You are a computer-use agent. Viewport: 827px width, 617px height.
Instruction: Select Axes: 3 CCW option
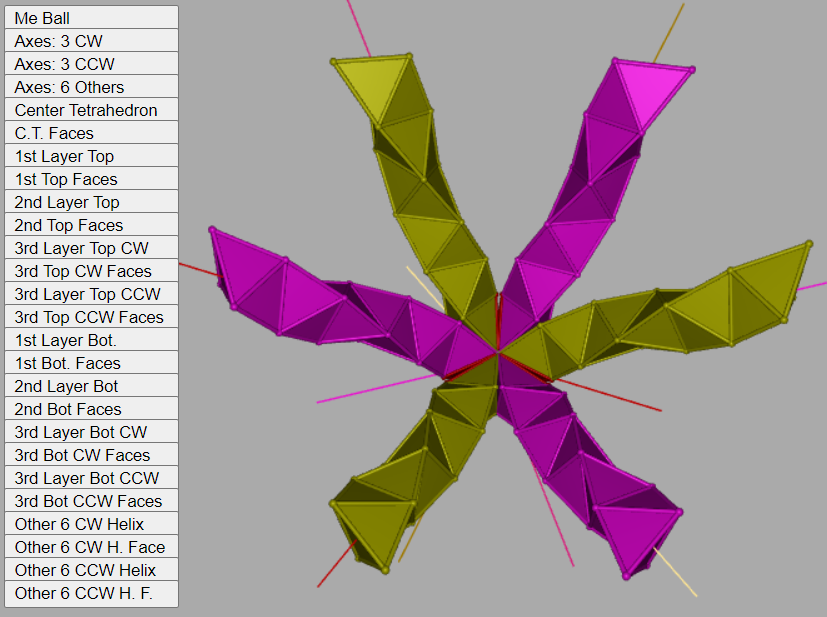pyautogui.click(x=91, y=64)
